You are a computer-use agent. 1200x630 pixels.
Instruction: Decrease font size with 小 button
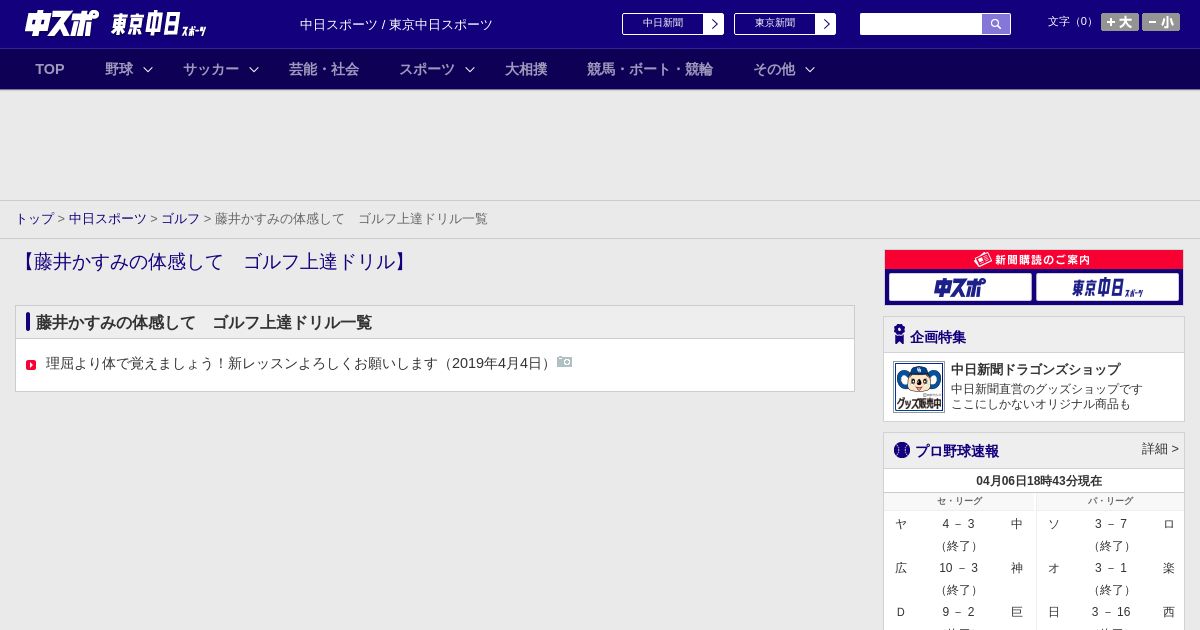[1161, 22]
